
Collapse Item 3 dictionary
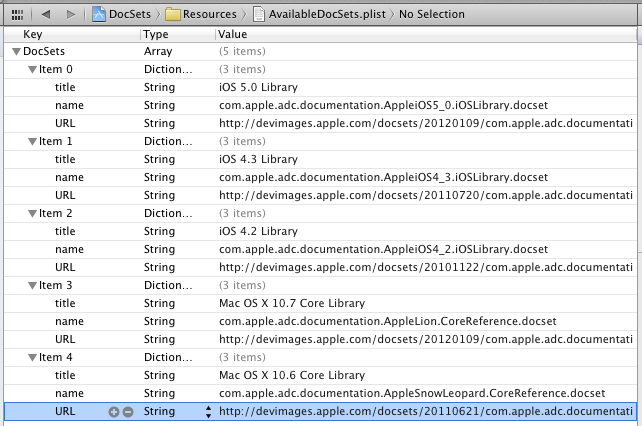pyautogui.click(x=32, y=285)
